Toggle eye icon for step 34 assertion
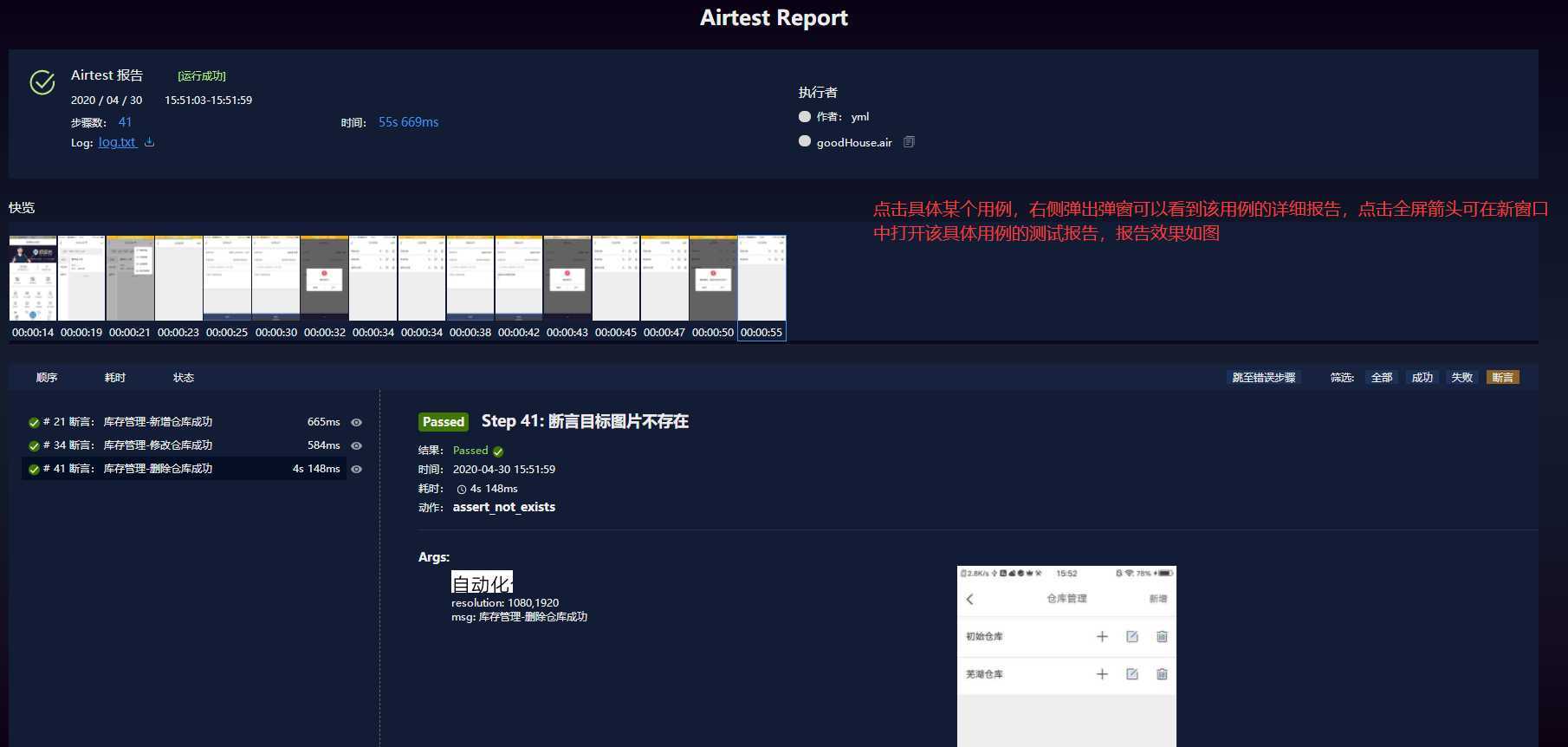The width and height of the screenshot is (1568, 747). (356, 445)
